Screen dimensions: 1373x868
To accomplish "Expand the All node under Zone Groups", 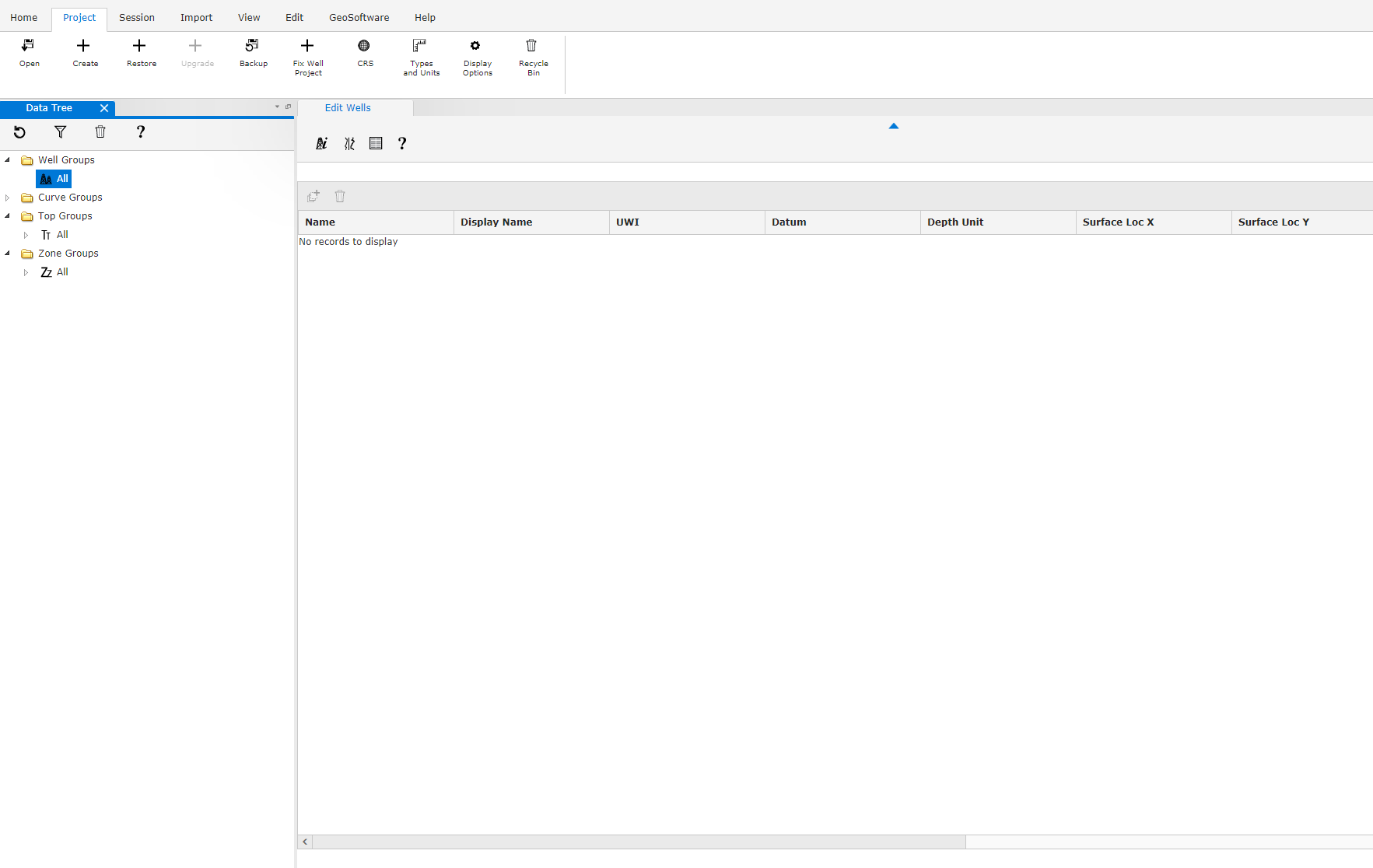I will click(26, 272).
